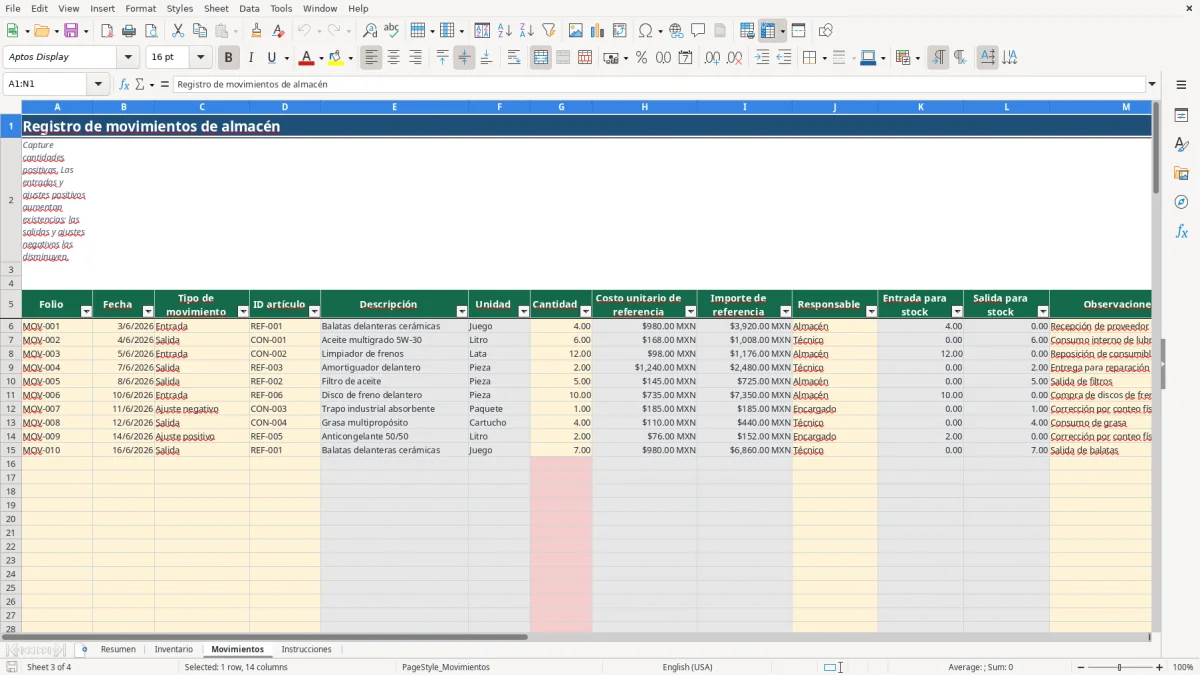Format as date

pos(685,58)
